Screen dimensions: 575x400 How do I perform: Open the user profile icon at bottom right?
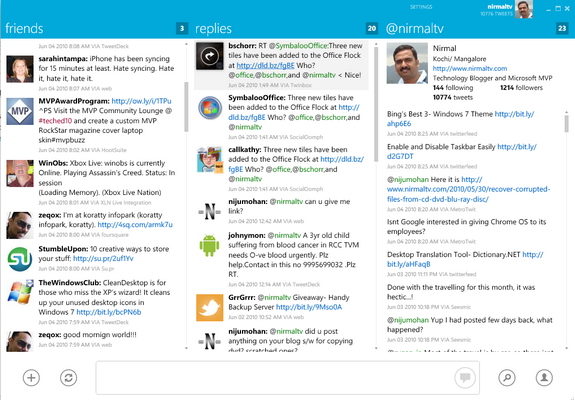[x=544, y=378]
